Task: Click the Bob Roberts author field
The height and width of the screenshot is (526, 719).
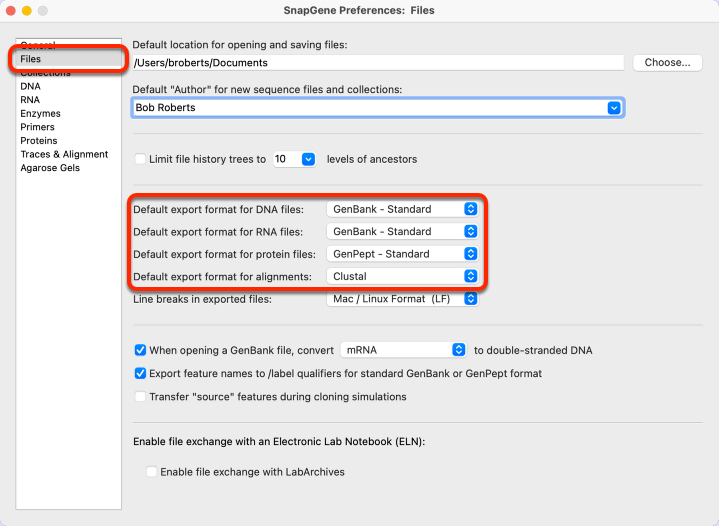Action: pyautogui.click(x=378, y=108)
